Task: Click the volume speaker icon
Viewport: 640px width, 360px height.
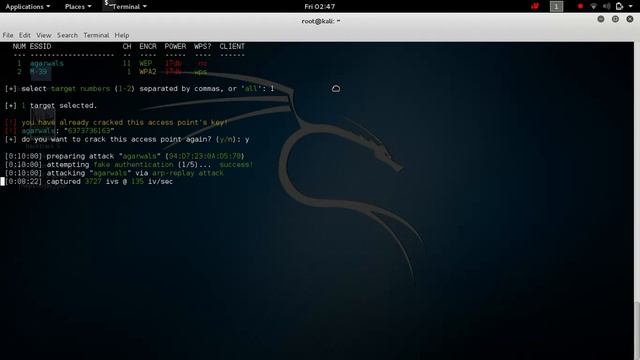Action: (607, 7)
